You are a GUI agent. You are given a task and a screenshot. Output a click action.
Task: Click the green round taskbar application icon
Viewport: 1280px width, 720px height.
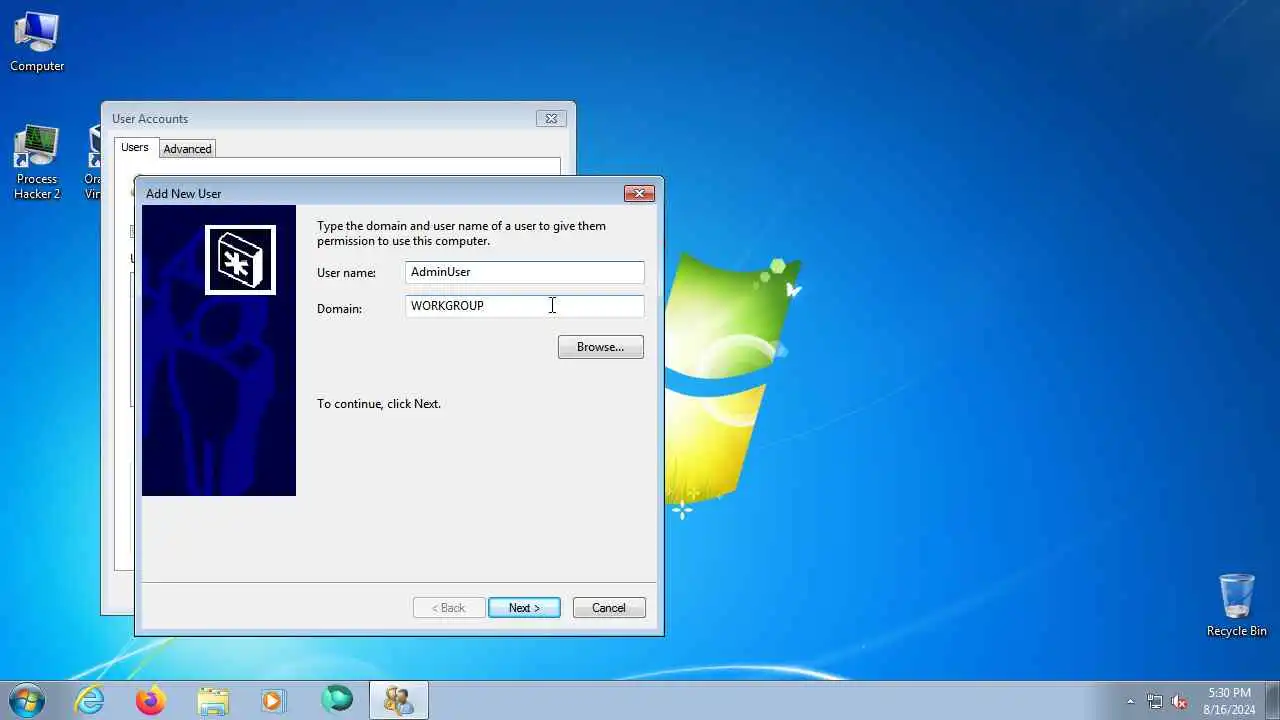coord(337,700)
